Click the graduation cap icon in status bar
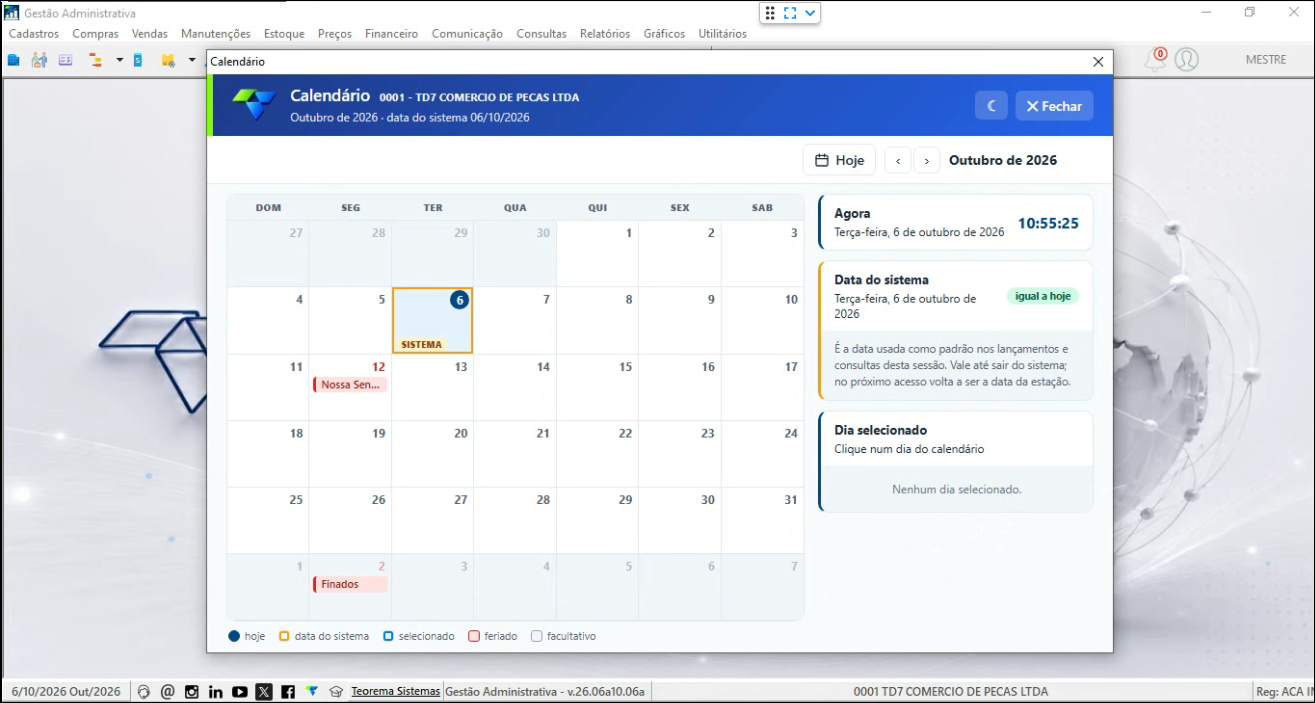Image resolution: width=1315 pixels, height=703 pixels. coord(336,691)
